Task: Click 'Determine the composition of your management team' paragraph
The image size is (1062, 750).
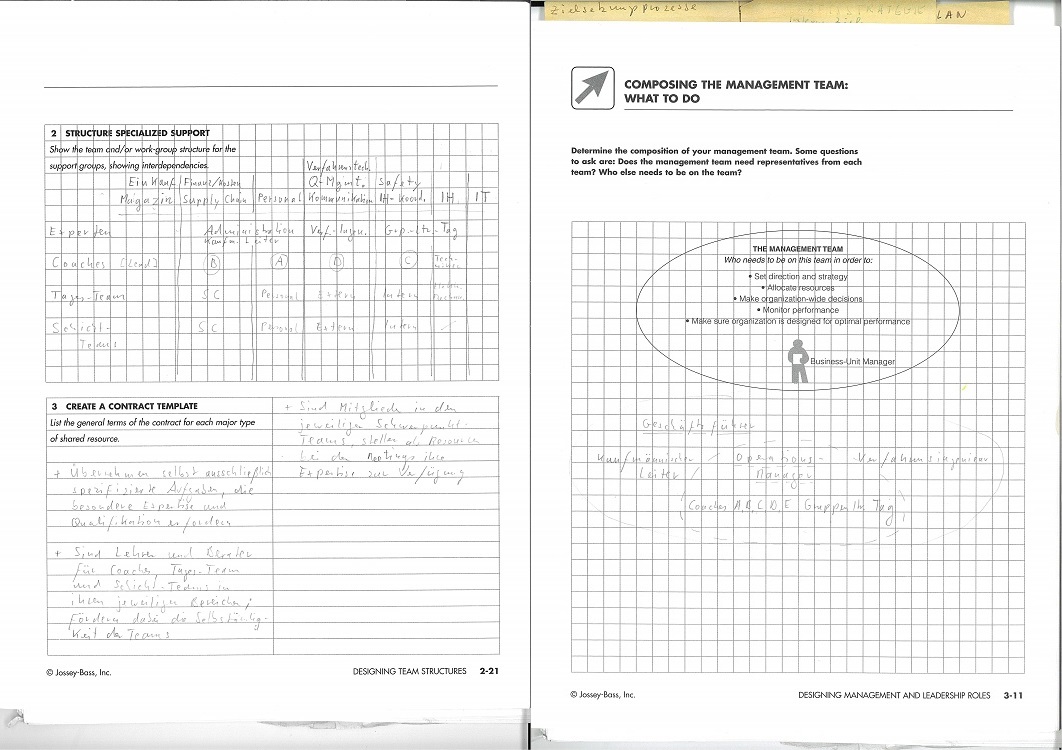Action: (716, 161)
